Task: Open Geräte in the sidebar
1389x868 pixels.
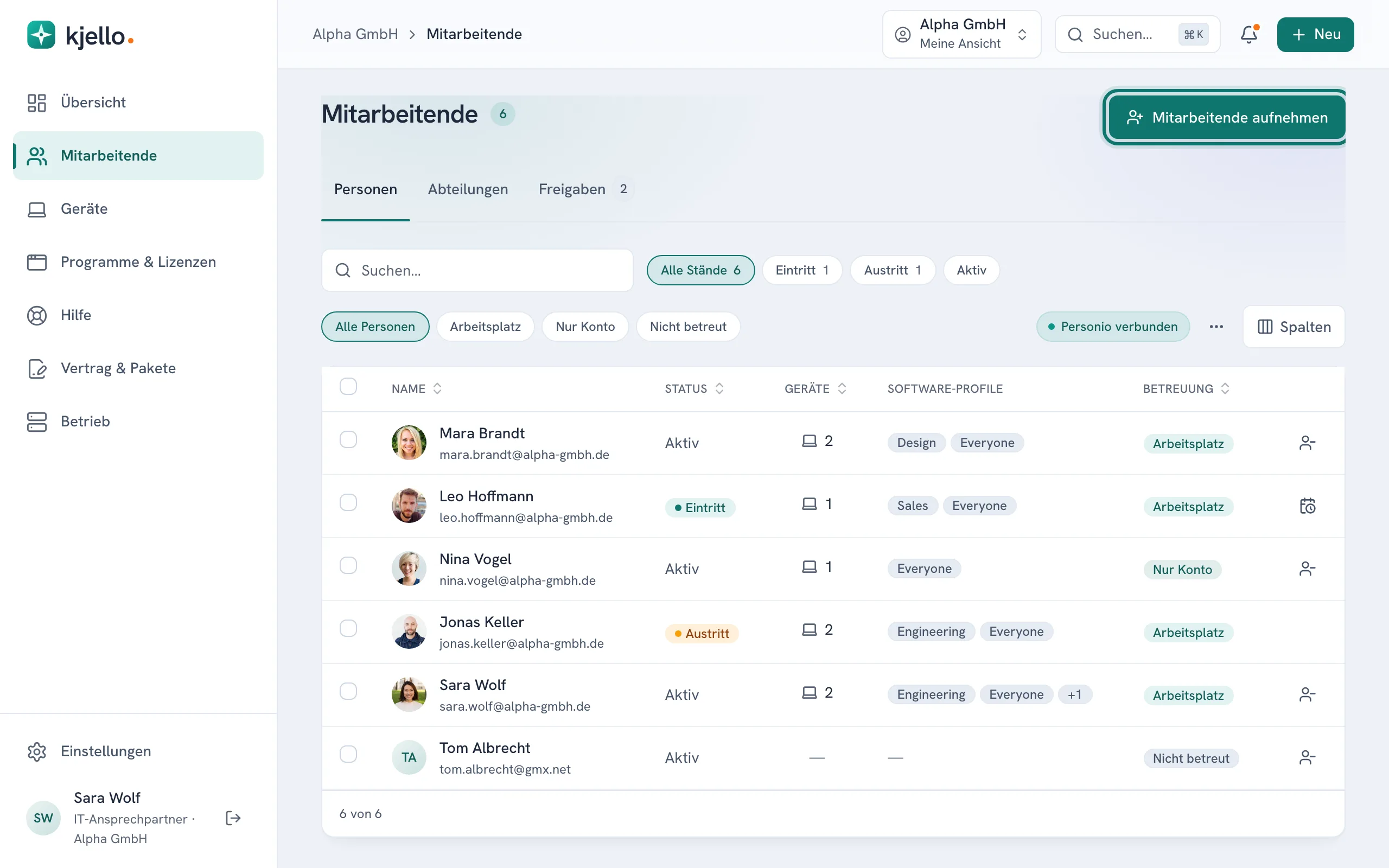Action: 138,209
